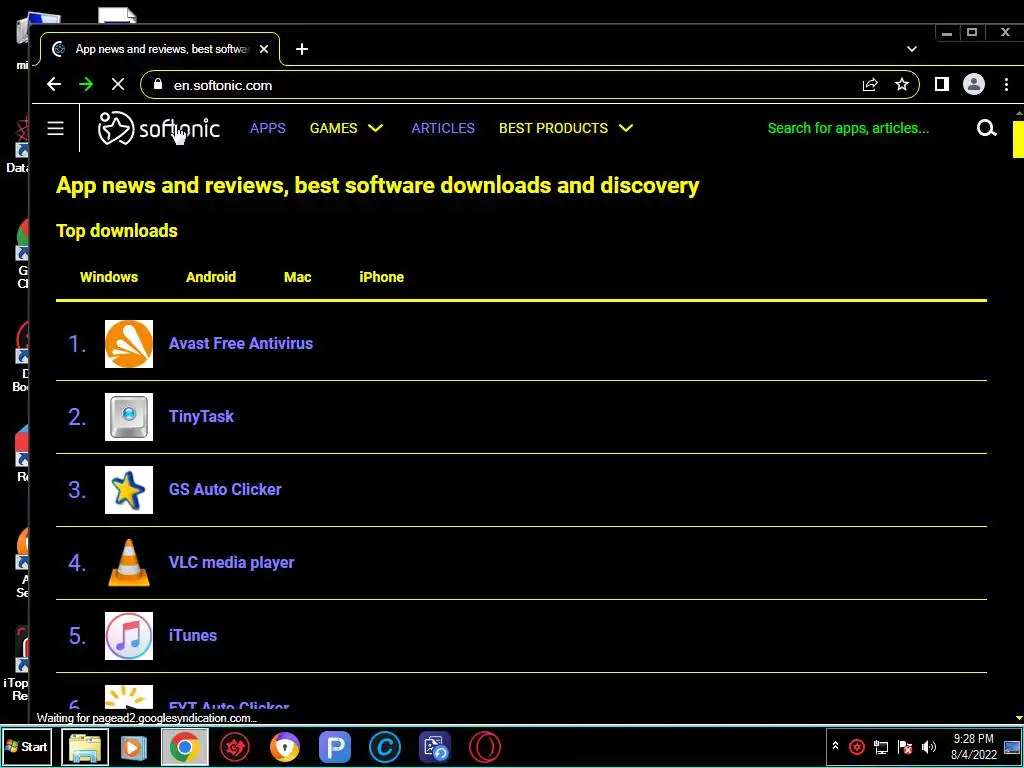Launch Windows Media Player from taskbar

click(134, 747)
